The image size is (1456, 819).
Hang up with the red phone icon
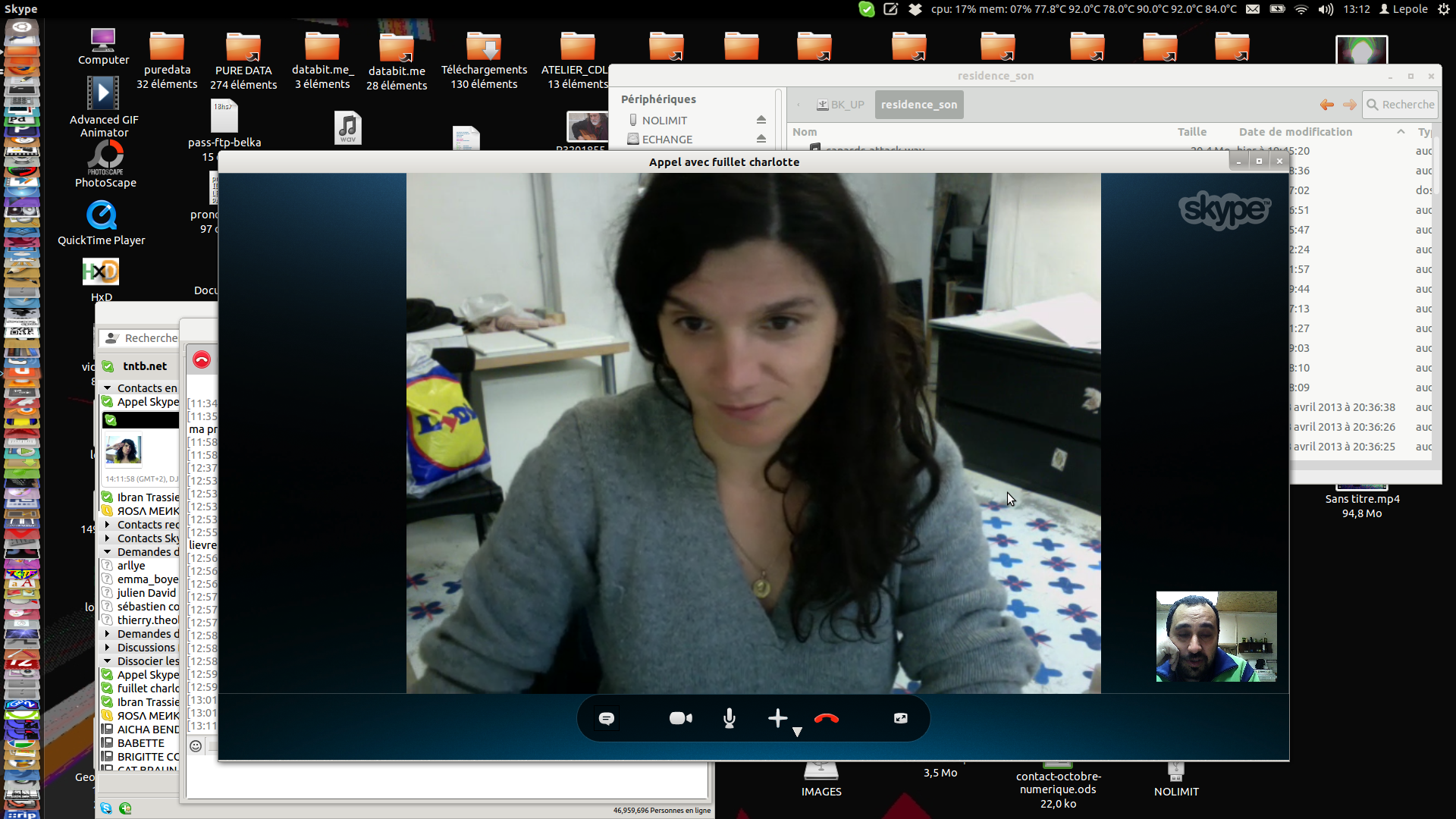tap(826, 718)
